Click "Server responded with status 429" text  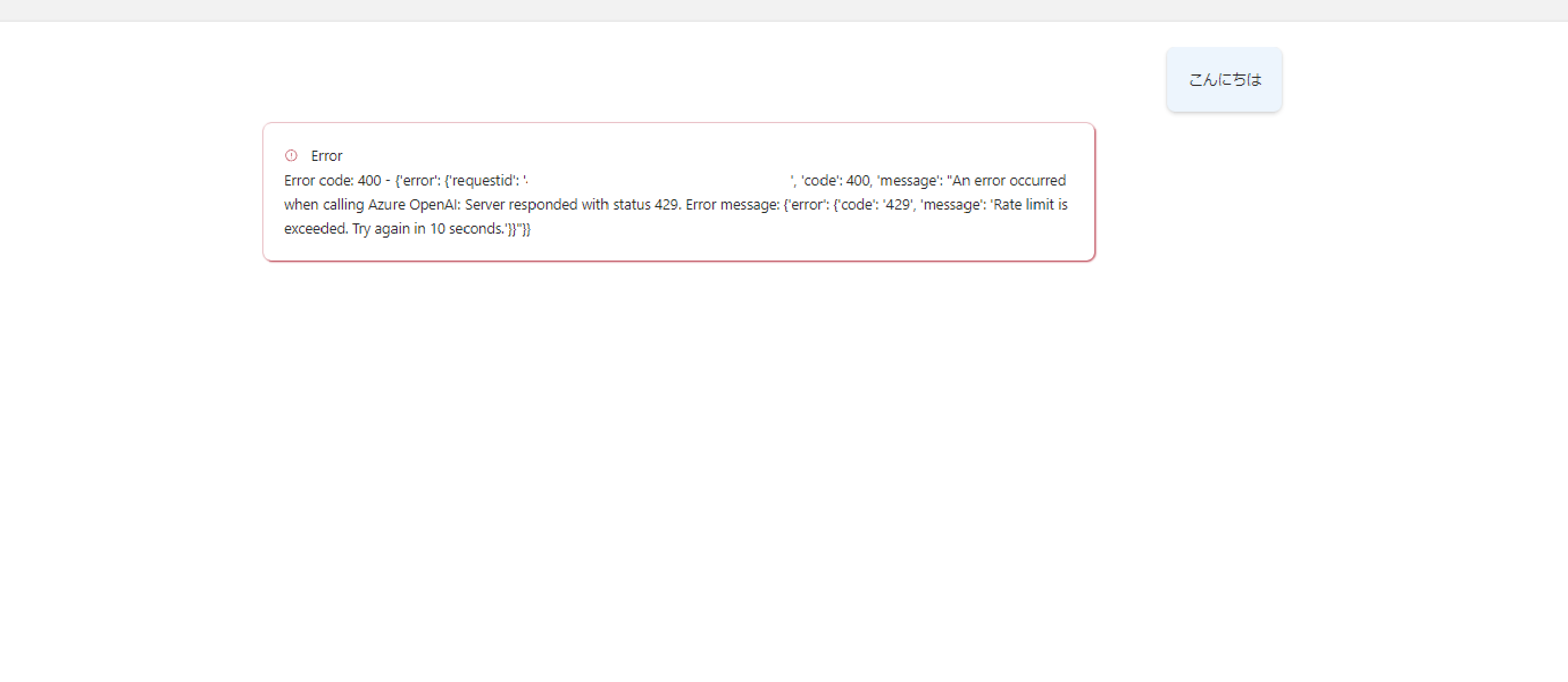click(x=572, y=204)
